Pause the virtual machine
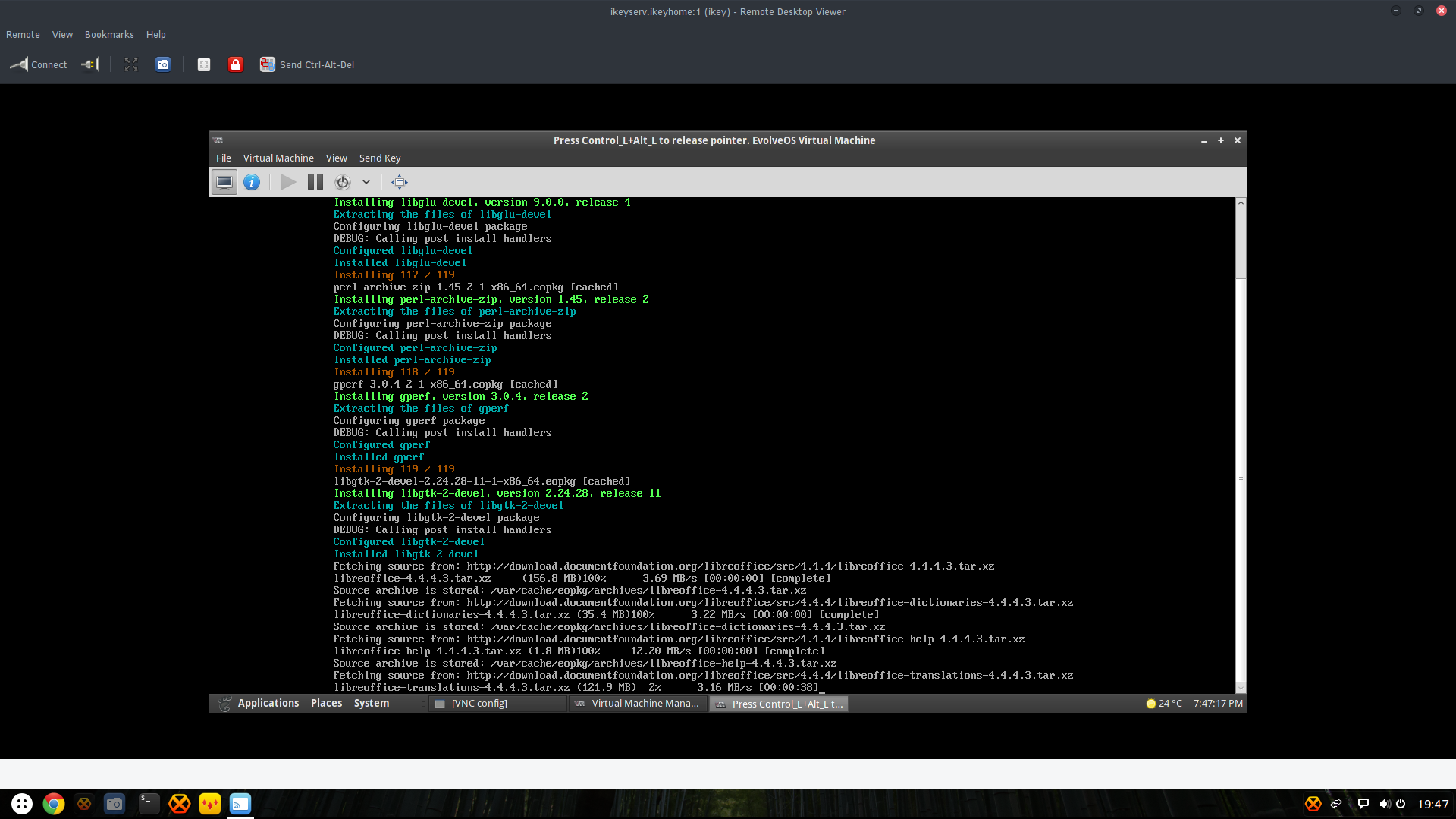1456x819 pixels. coord(315,182)
